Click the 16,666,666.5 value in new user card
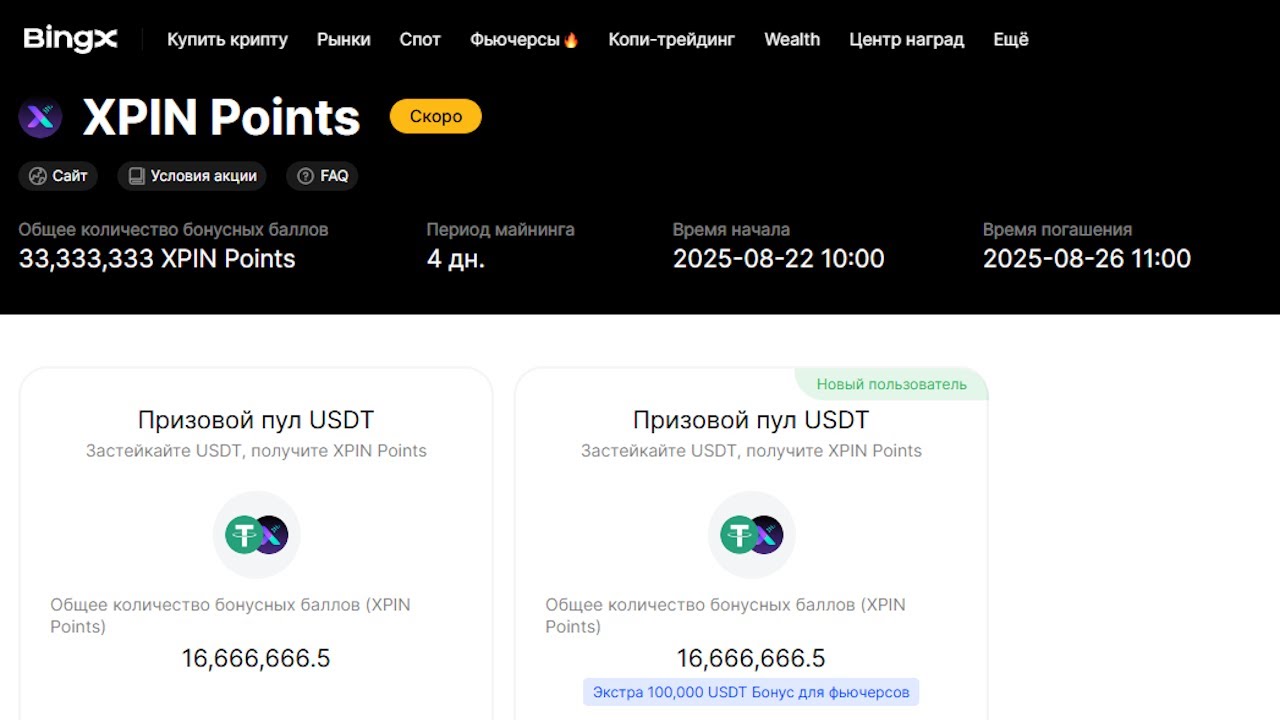Viewport: 1280px width, 720px height. [751, 658]
